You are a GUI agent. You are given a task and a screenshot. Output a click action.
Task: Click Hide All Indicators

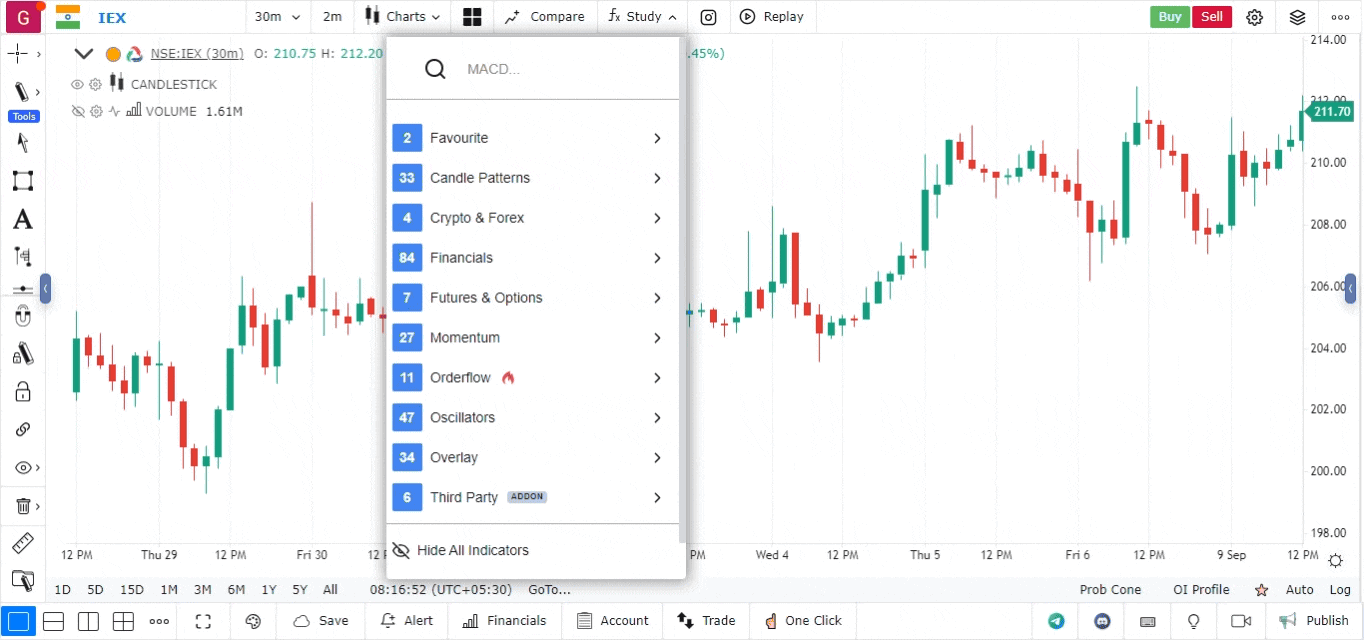point(472,550)
